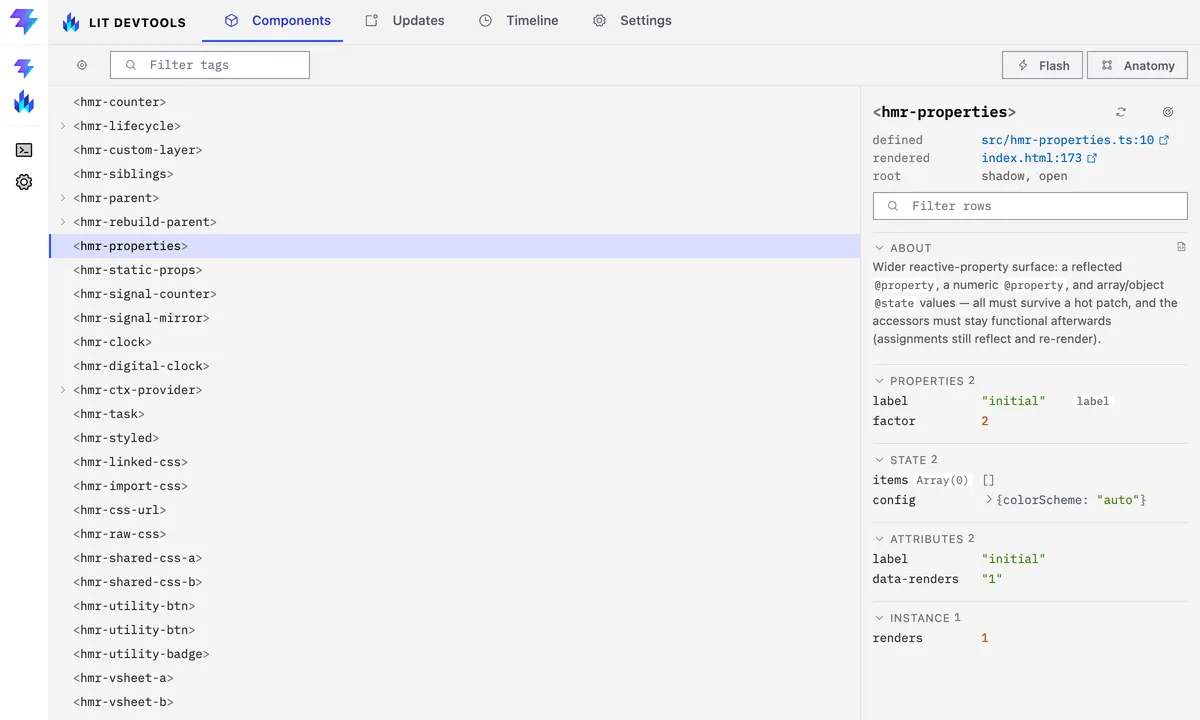Focus the Filter tags input field
This screenshot has width=1200, height=720.
pyautogui.click(x=210, y=65)
